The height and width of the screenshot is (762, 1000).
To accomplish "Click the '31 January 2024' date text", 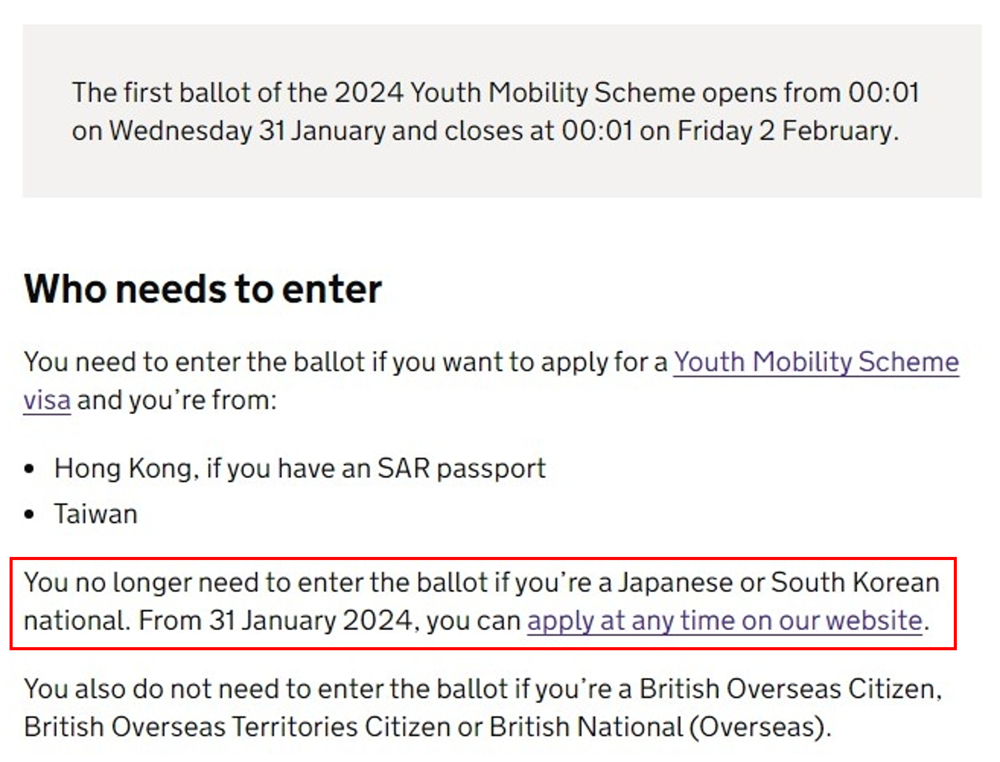I will click(312, 621).
